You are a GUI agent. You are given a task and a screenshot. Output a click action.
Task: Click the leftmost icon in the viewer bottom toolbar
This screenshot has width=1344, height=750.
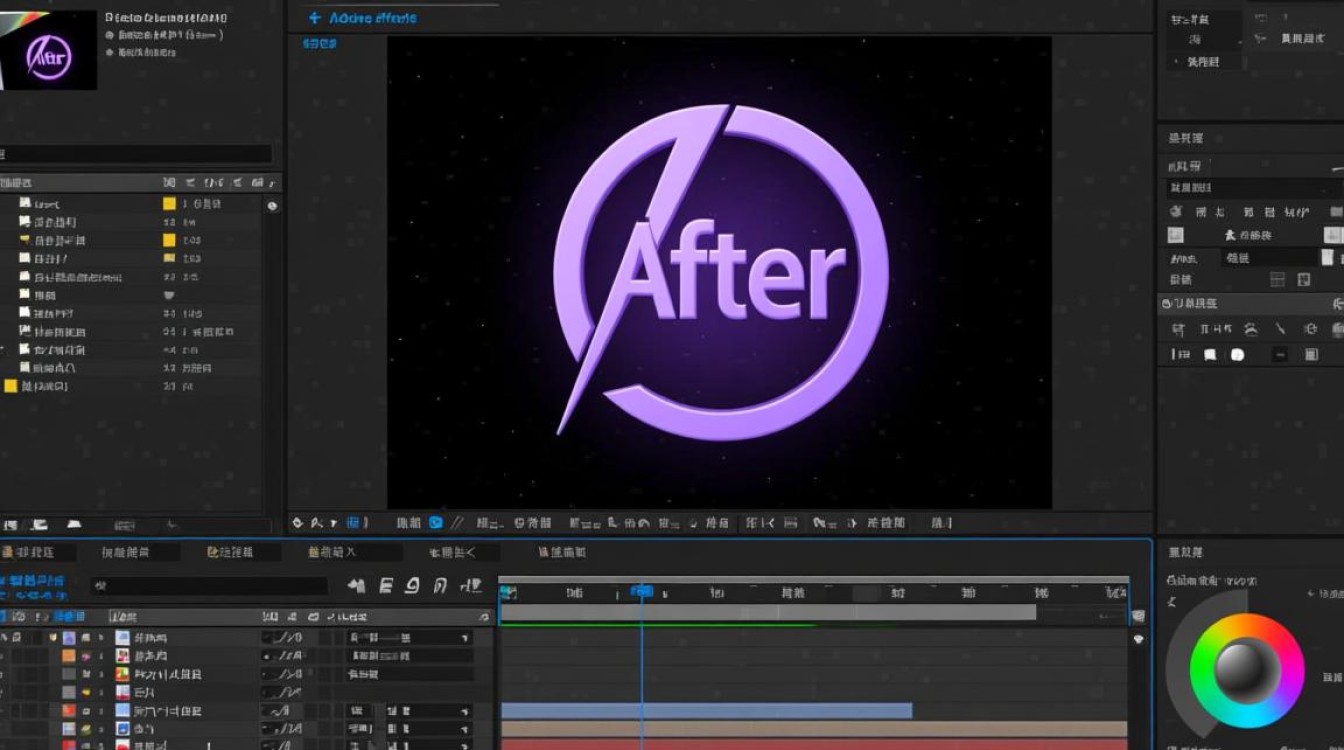tap(298, 522)
